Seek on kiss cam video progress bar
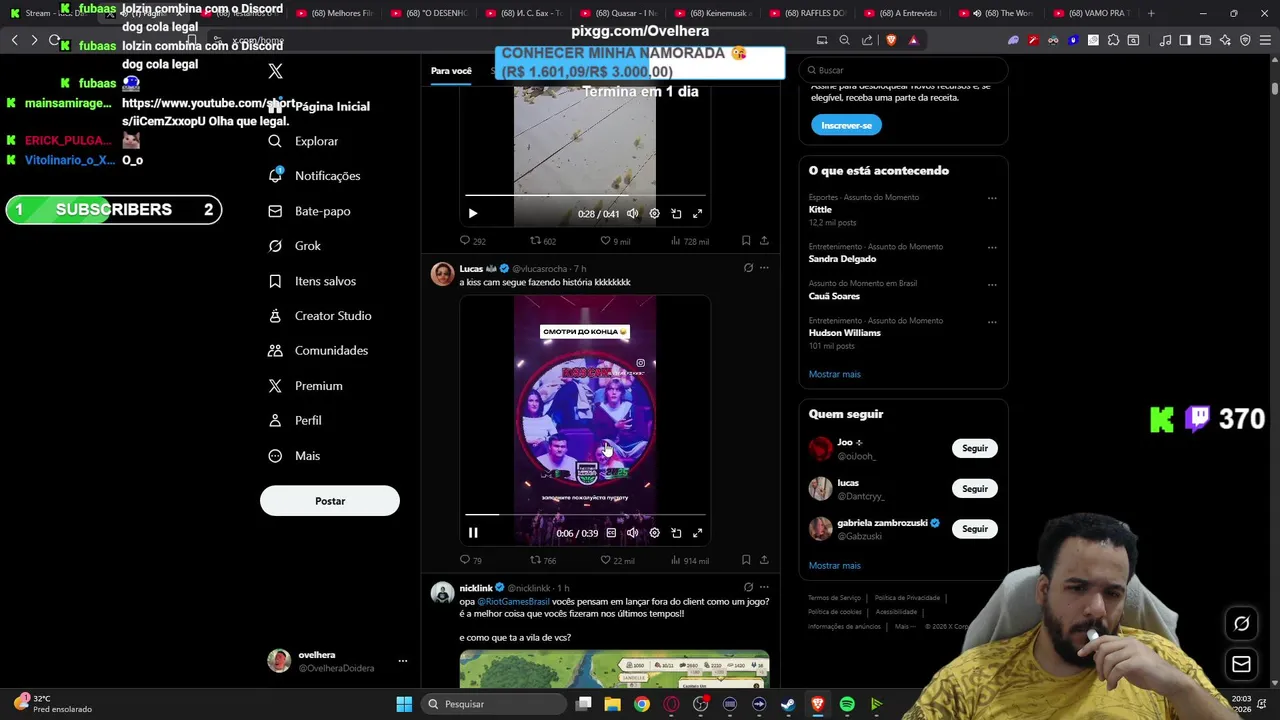1280x720 pixels. (585, 515)
